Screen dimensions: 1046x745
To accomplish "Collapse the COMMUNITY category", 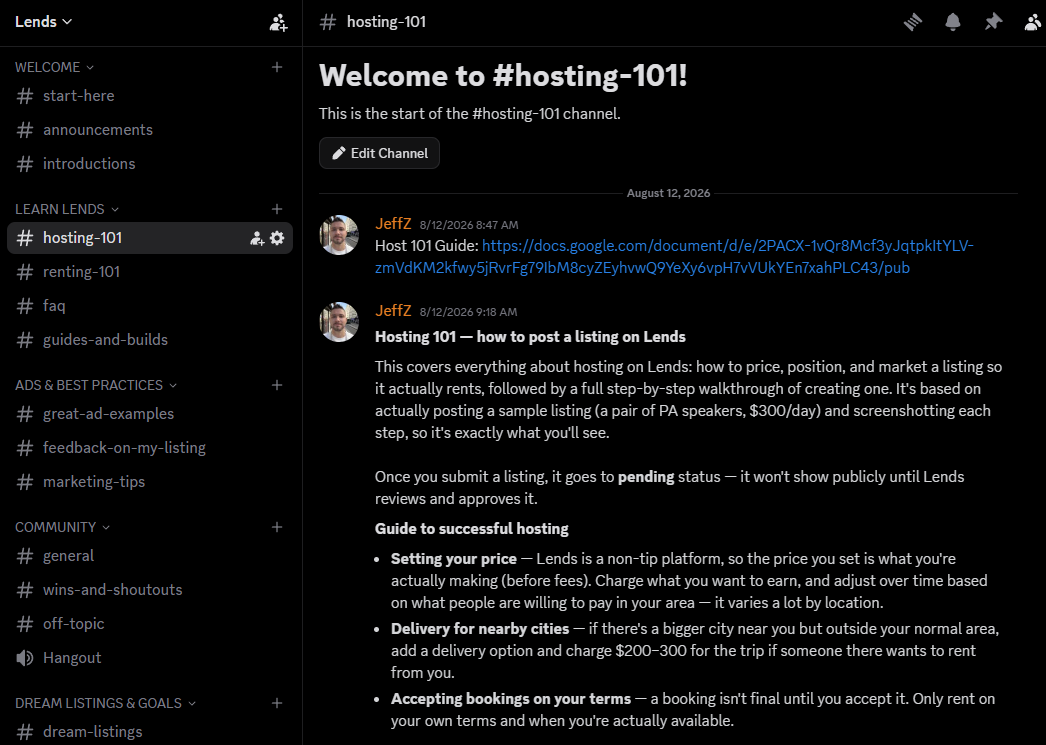I will click(x=62, y=528).
